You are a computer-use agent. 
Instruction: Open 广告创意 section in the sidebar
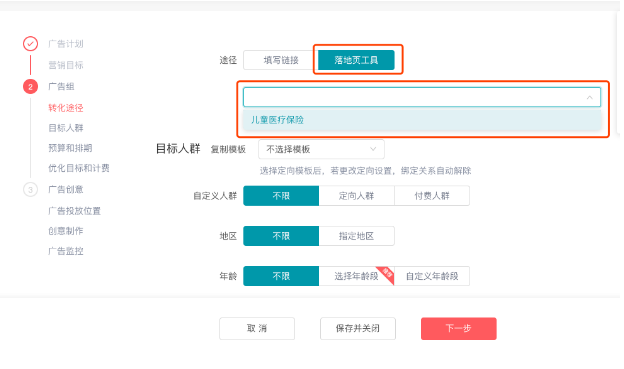[66, 189]
